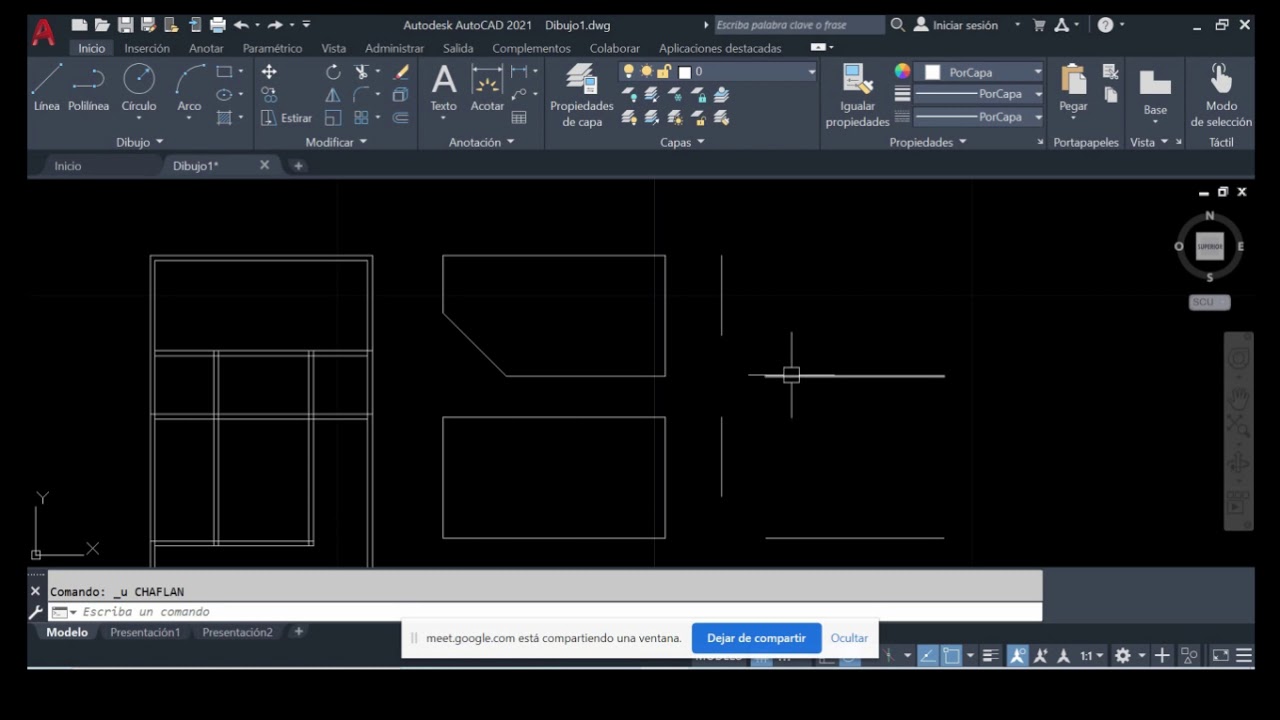This screenshot has height=720, width=1280.
Task: Toggle object snap in status bar
Action: pyautogui.click(x=951, y=656)
